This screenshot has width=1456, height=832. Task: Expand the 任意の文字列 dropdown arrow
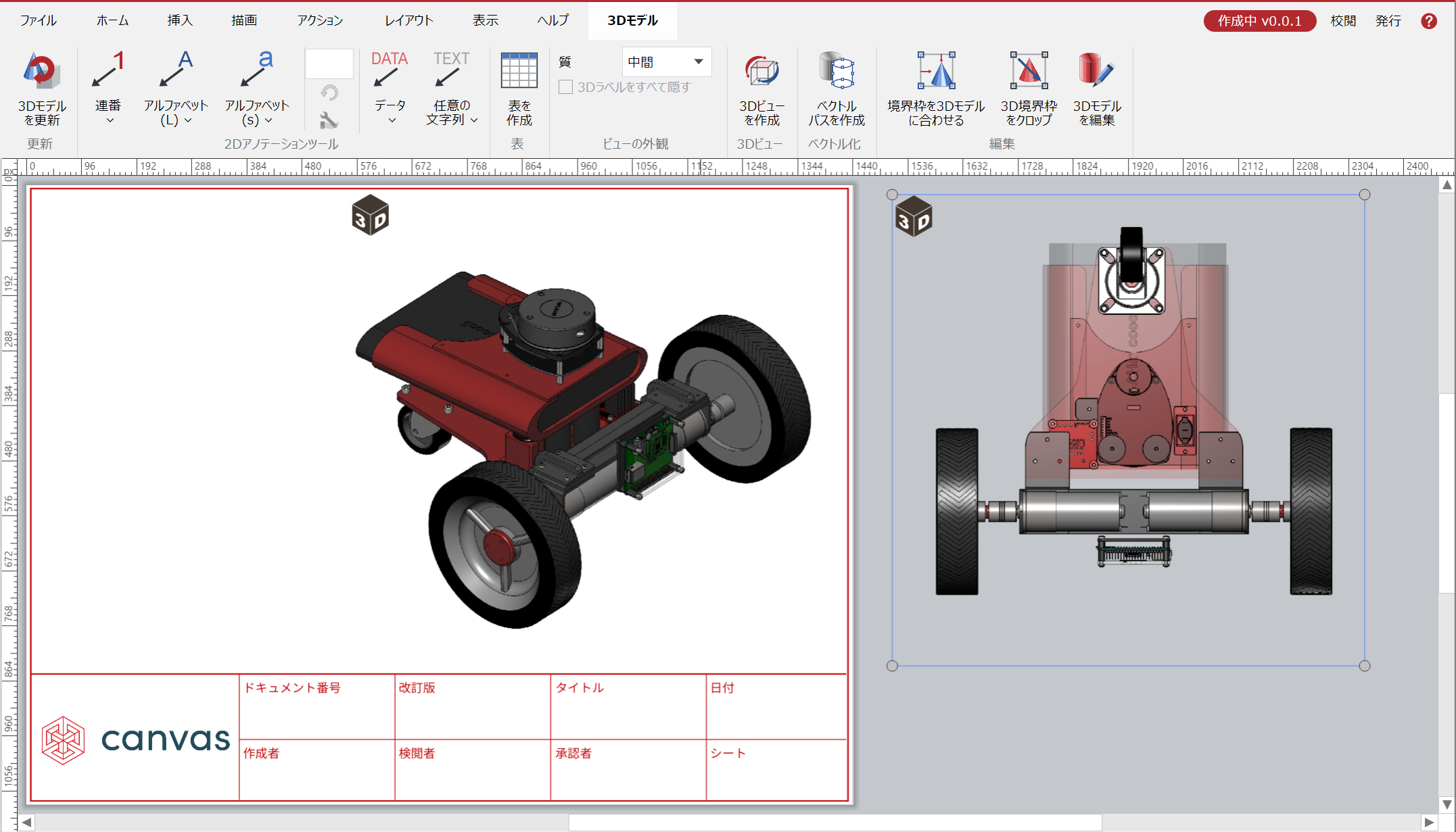(x=474, y=120)
